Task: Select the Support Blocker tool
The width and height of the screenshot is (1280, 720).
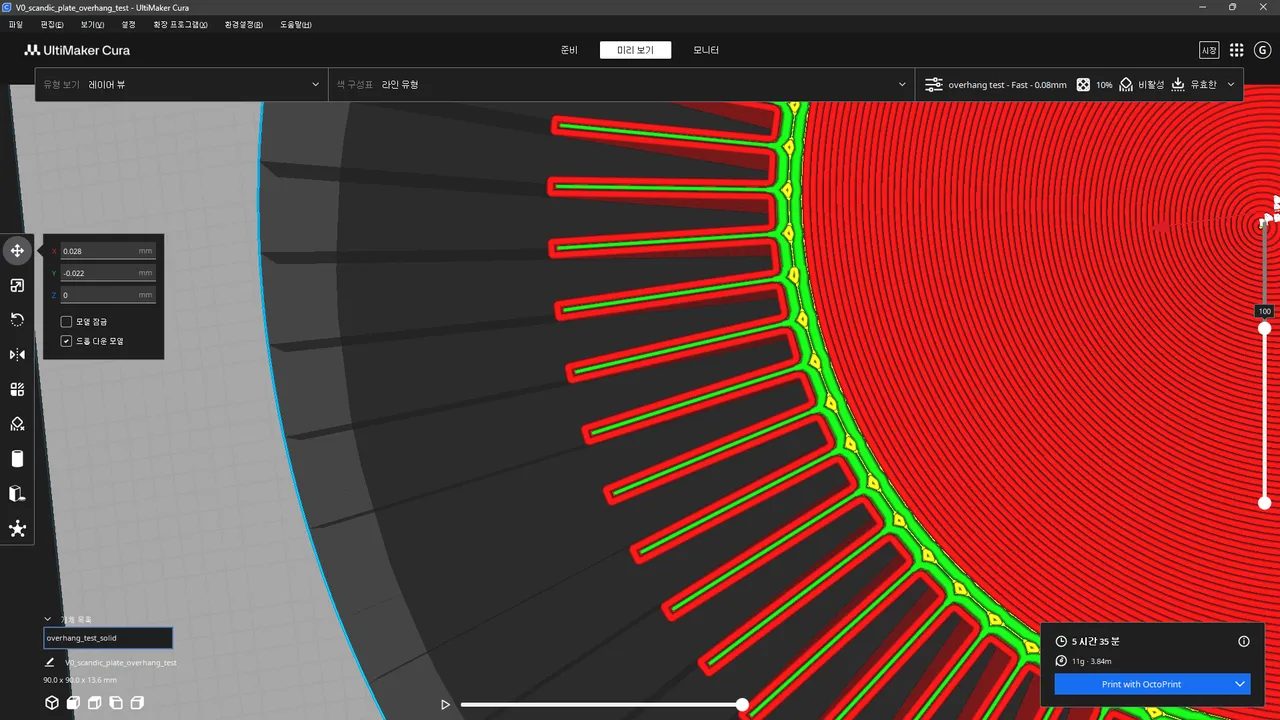Action: pyautogui.click(x=17, y=424)
